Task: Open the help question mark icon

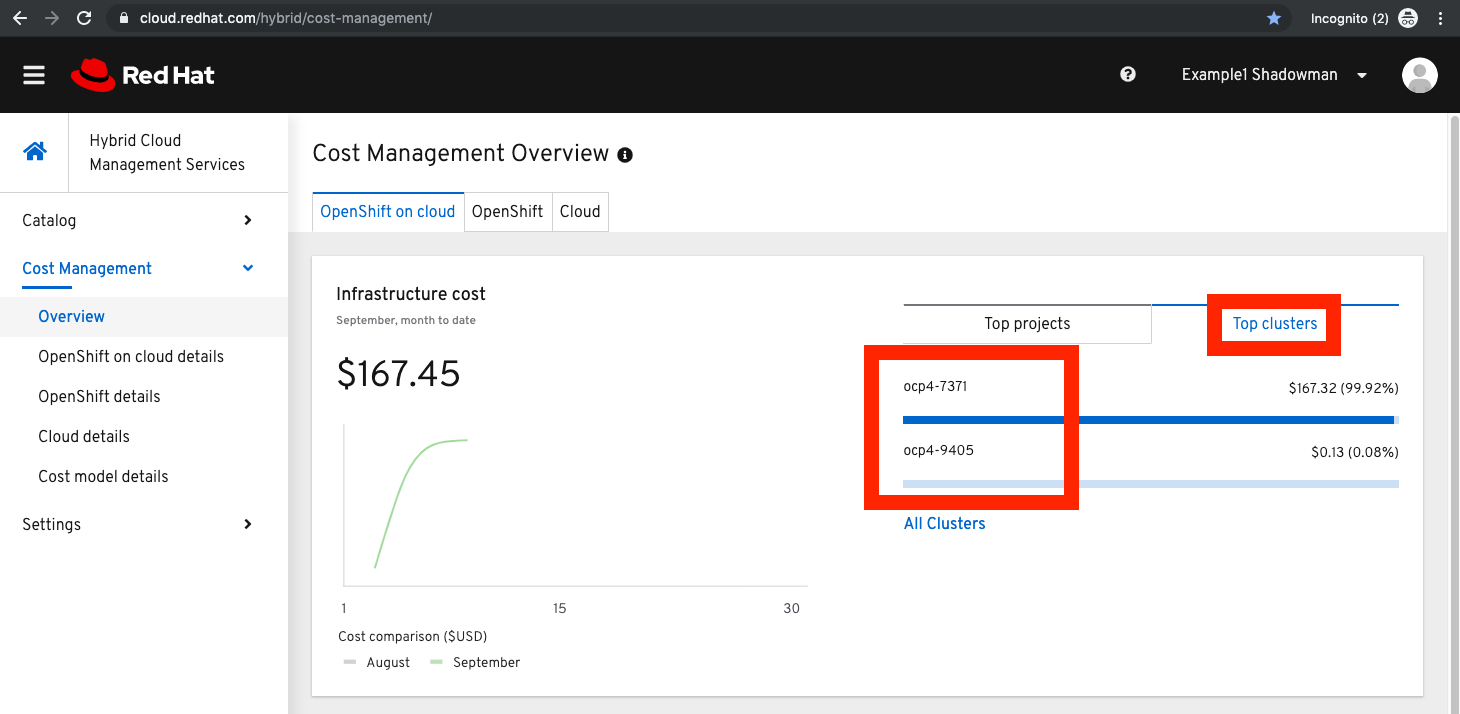Action: coord(1128,74)
